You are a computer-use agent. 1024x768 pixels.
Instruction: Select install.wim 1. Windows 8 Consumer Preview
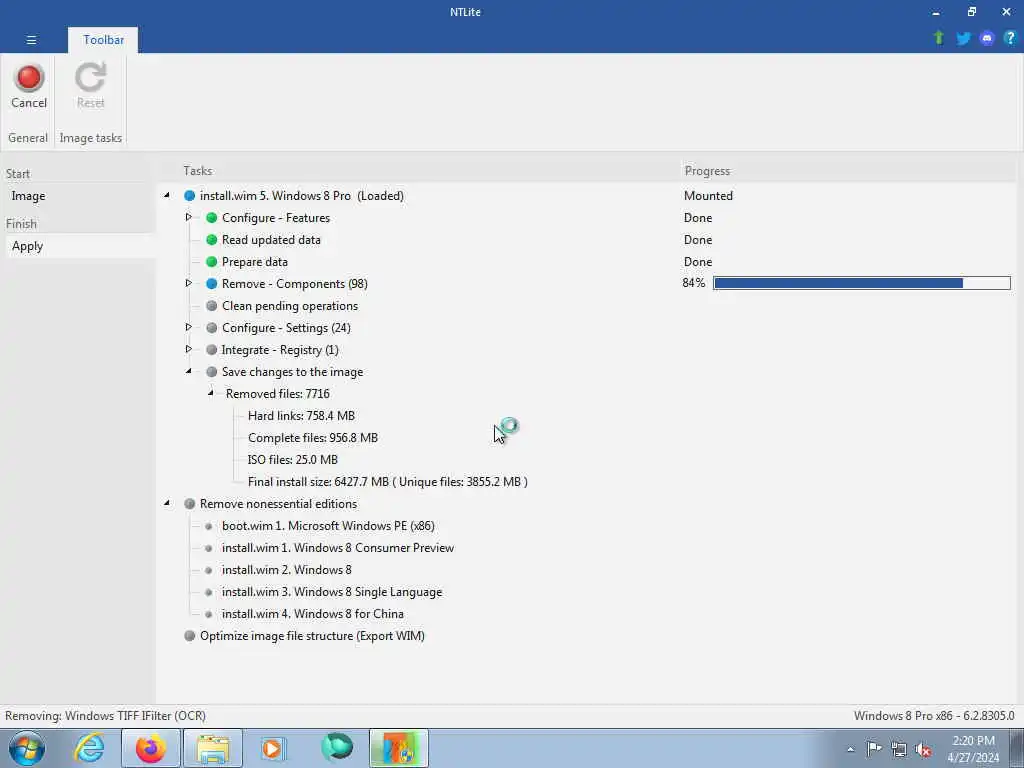point(338,548)
